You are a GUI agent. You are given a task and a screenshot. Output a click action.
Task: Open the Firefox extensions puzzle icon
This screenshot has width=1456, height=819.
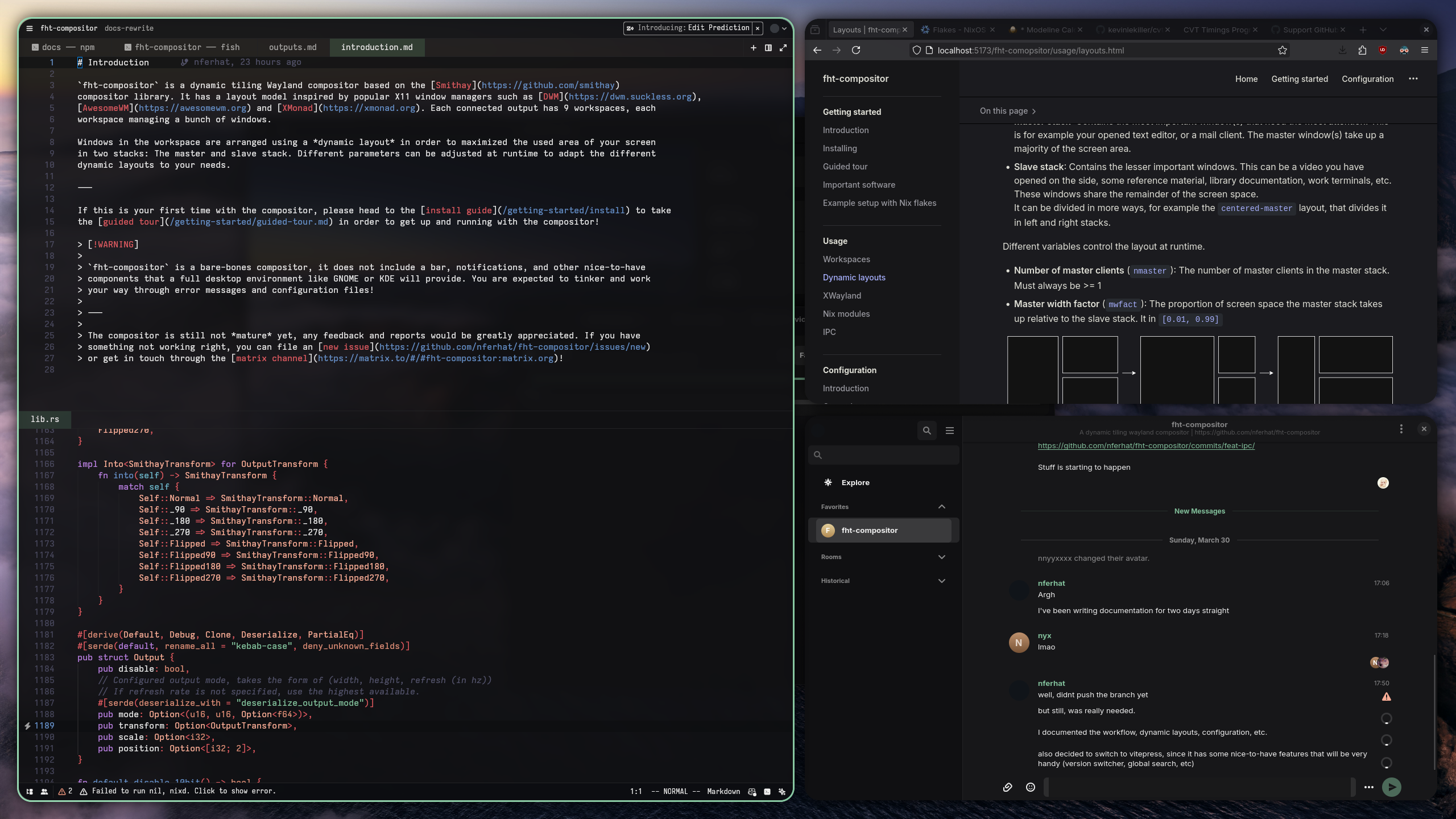pyautogui.click(x=1362, y=50)
